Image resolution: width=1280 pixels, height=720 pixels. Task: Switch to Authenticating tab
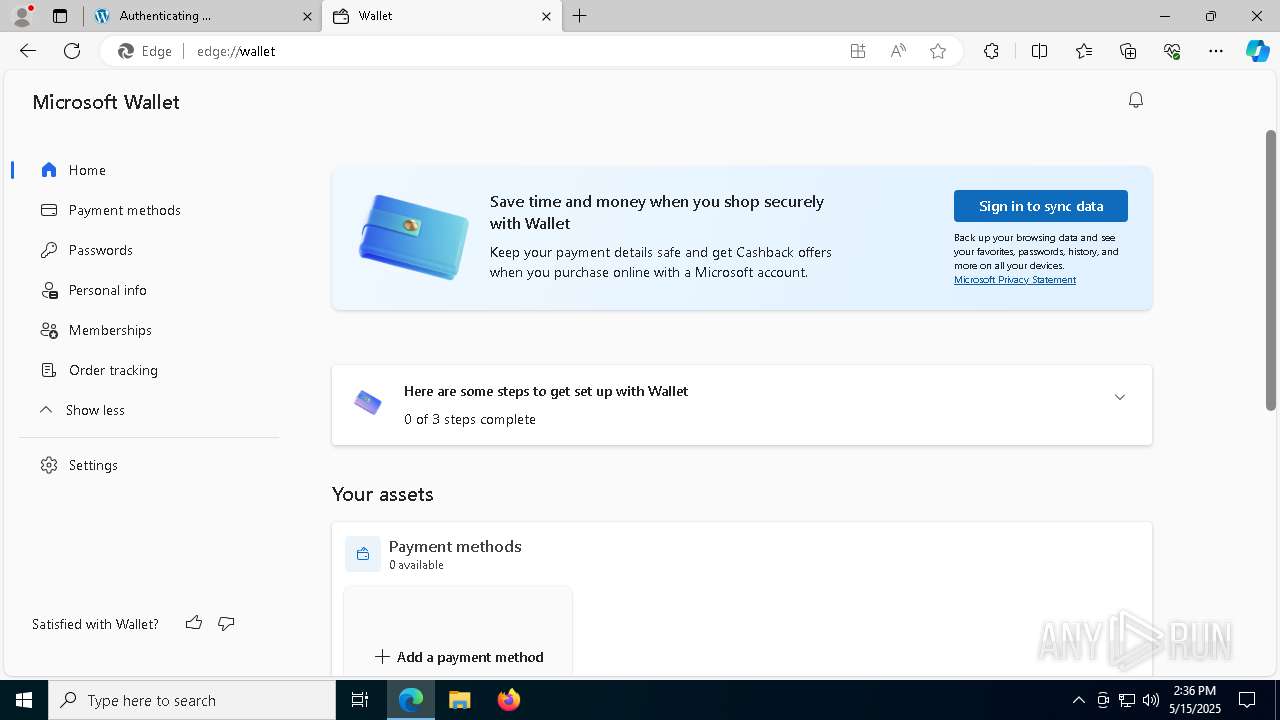coord(203,16)
